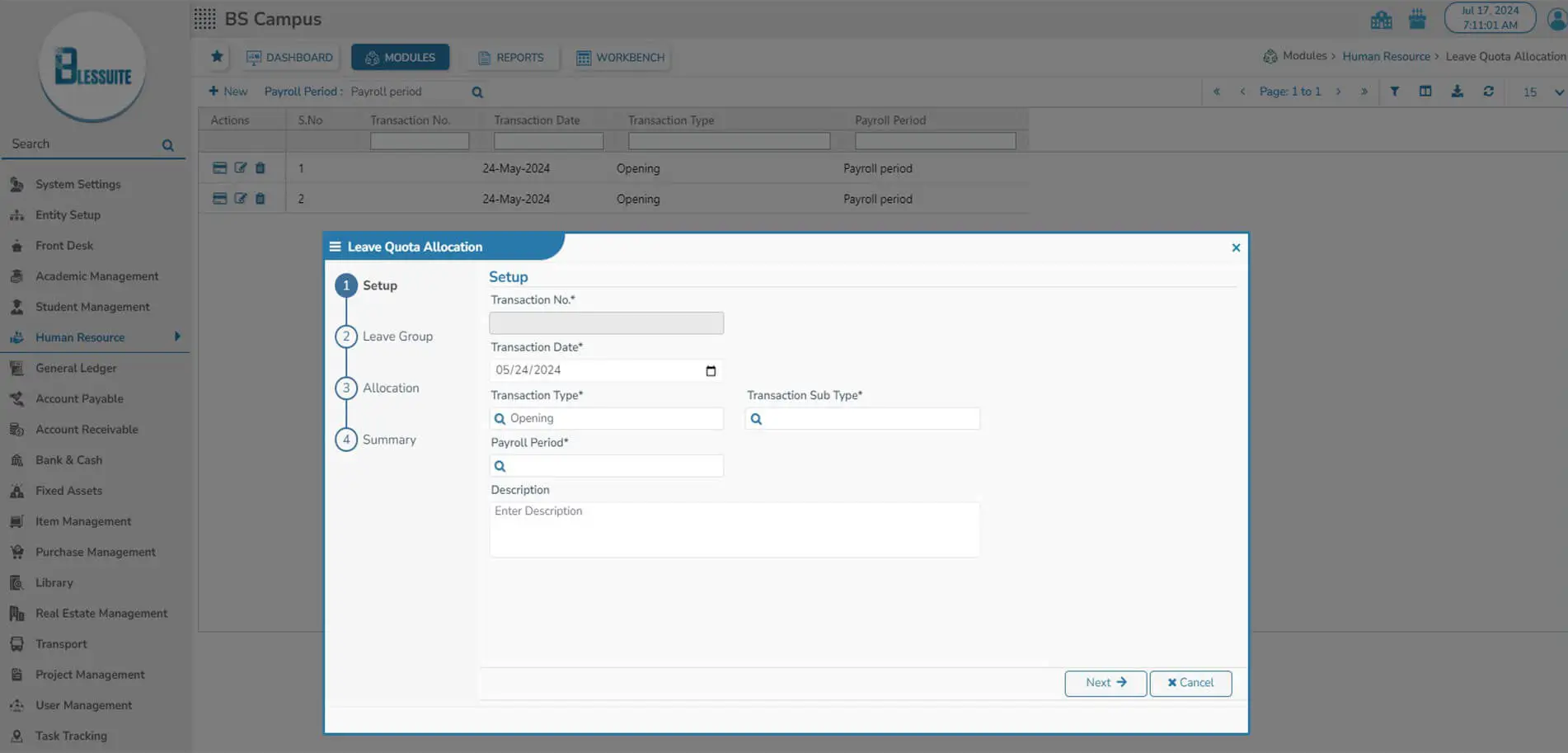
Task: Open calendar picker in Transaction Date field
Action: (711, 371)
